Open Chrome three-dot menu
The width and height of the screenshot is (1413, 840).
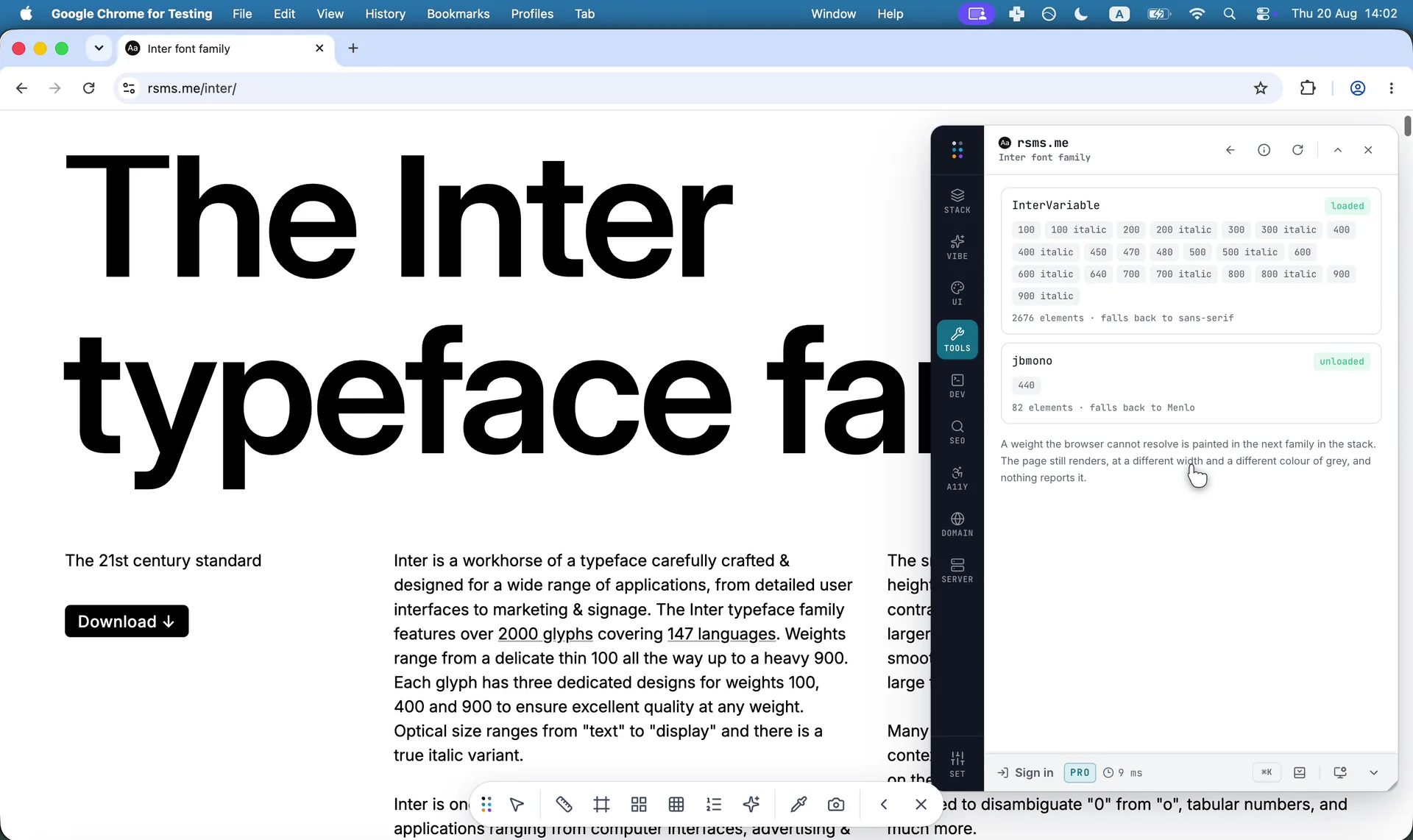click(x=1391, y=88)
